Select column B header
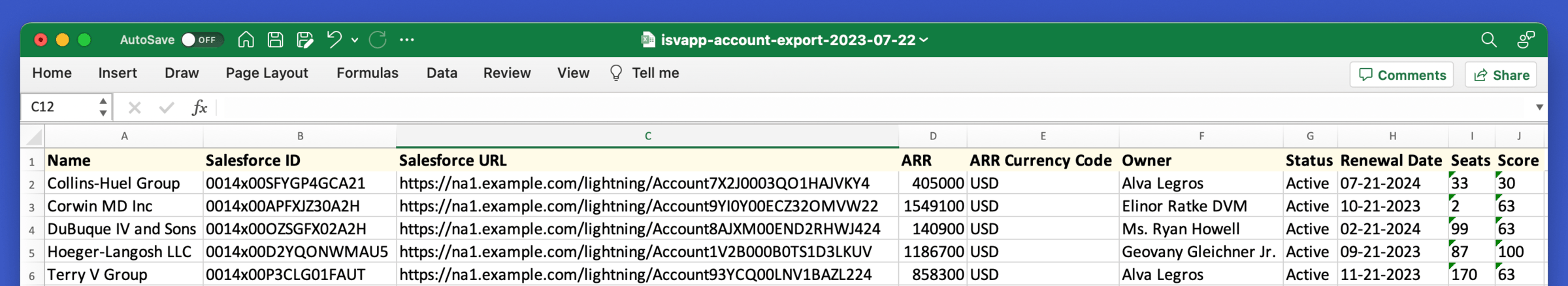 300,136
